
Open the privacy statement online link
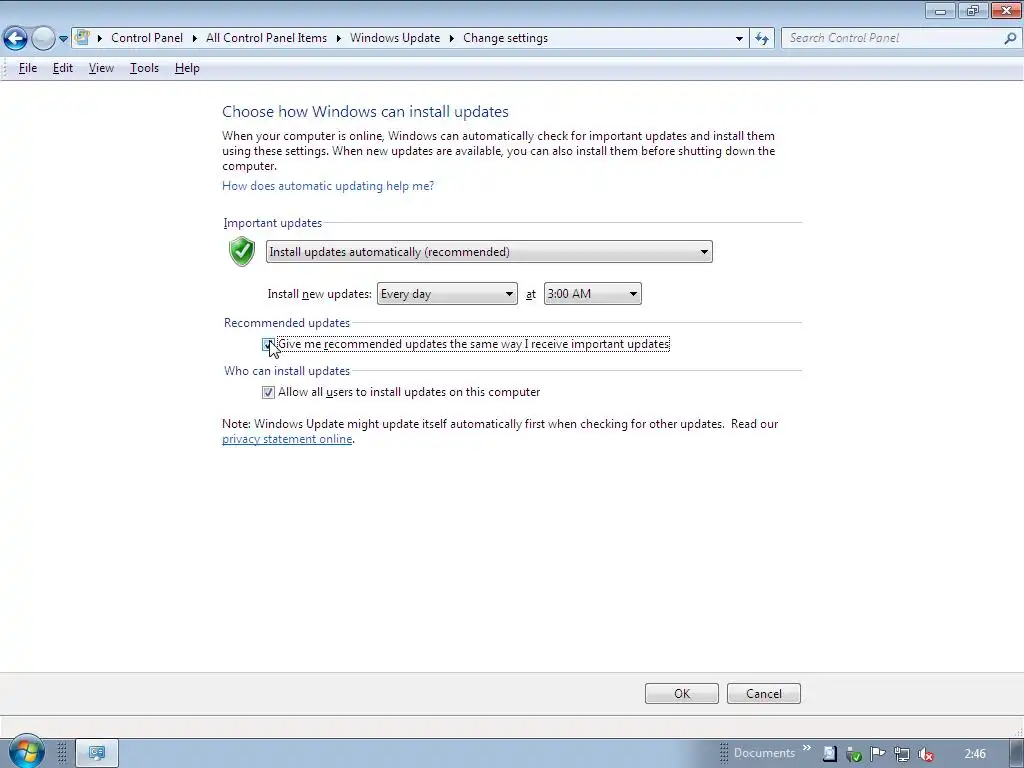pyautogui.click(x=287, y=439)
